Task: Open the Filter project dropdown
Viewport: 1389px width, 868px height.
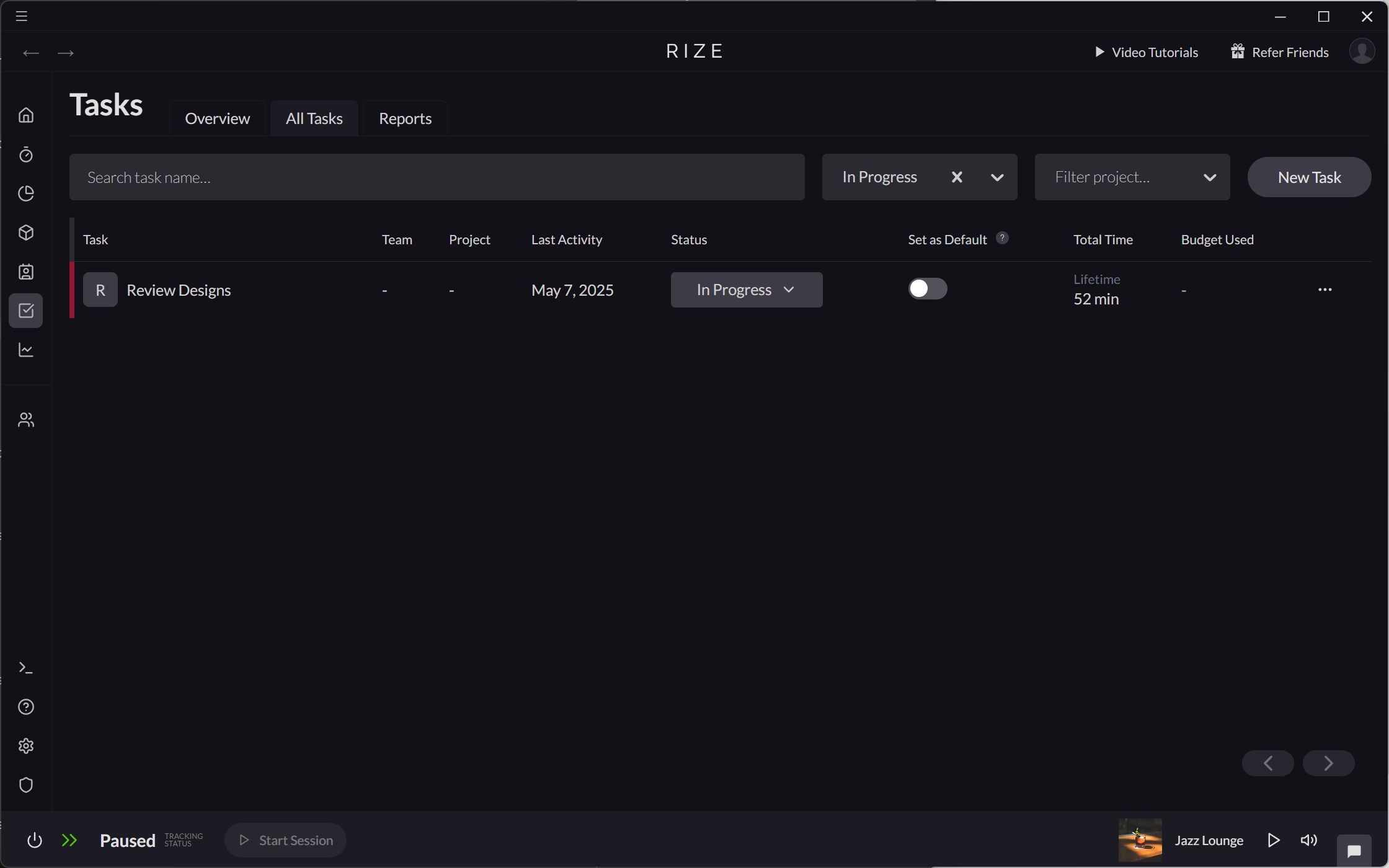Action: click(1132, 177)
